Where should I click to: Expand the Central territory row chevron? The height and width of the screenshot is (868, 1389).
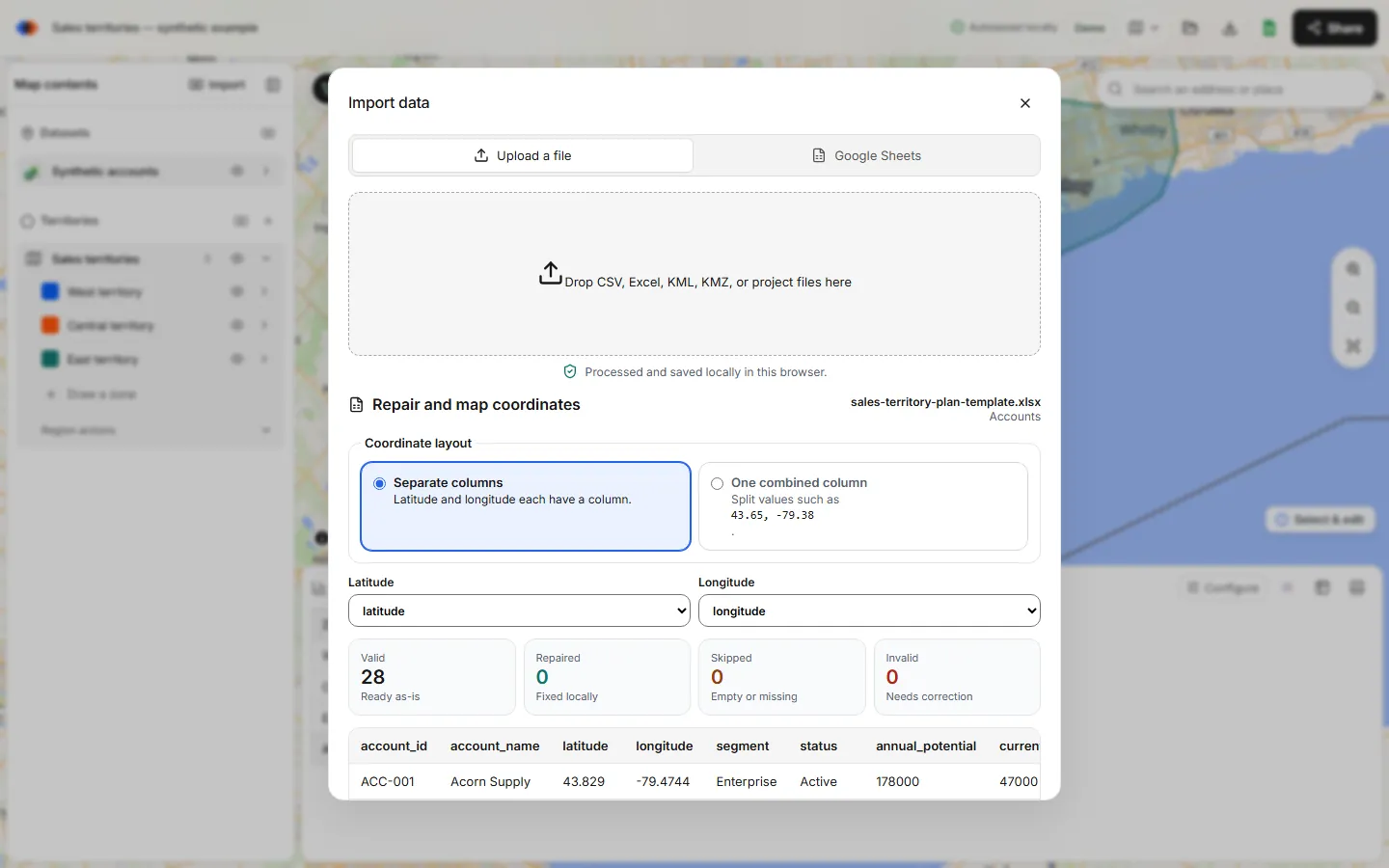pos(264,325)
